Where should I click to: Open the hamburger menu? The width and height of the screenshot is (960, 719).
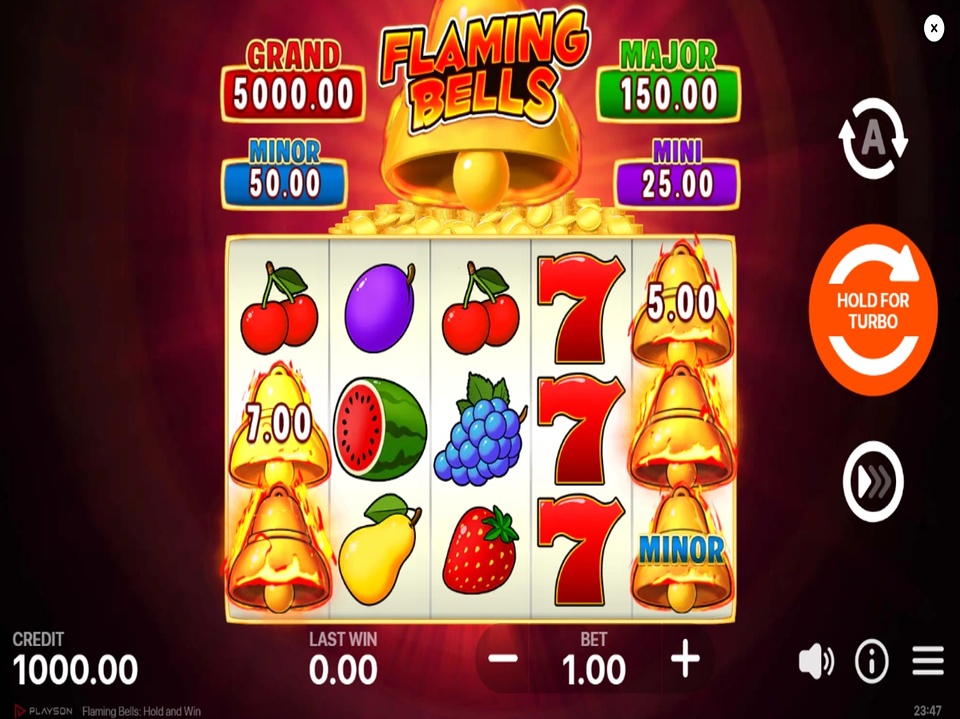(928, 661)
